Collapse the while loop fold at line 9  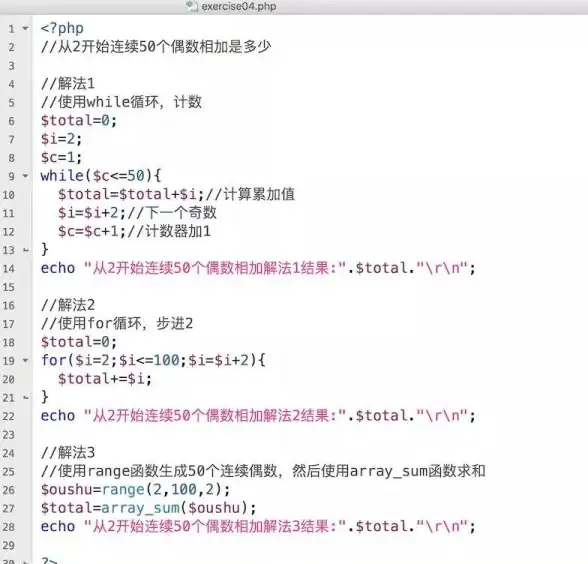point(25,176)
